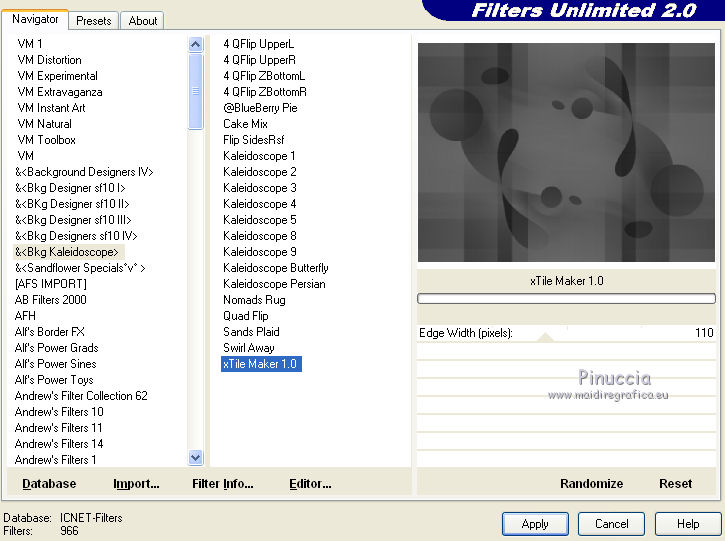Select Andrew's Filters 10 category
This screenshot has height=541, width=725.
pos(59,412)
